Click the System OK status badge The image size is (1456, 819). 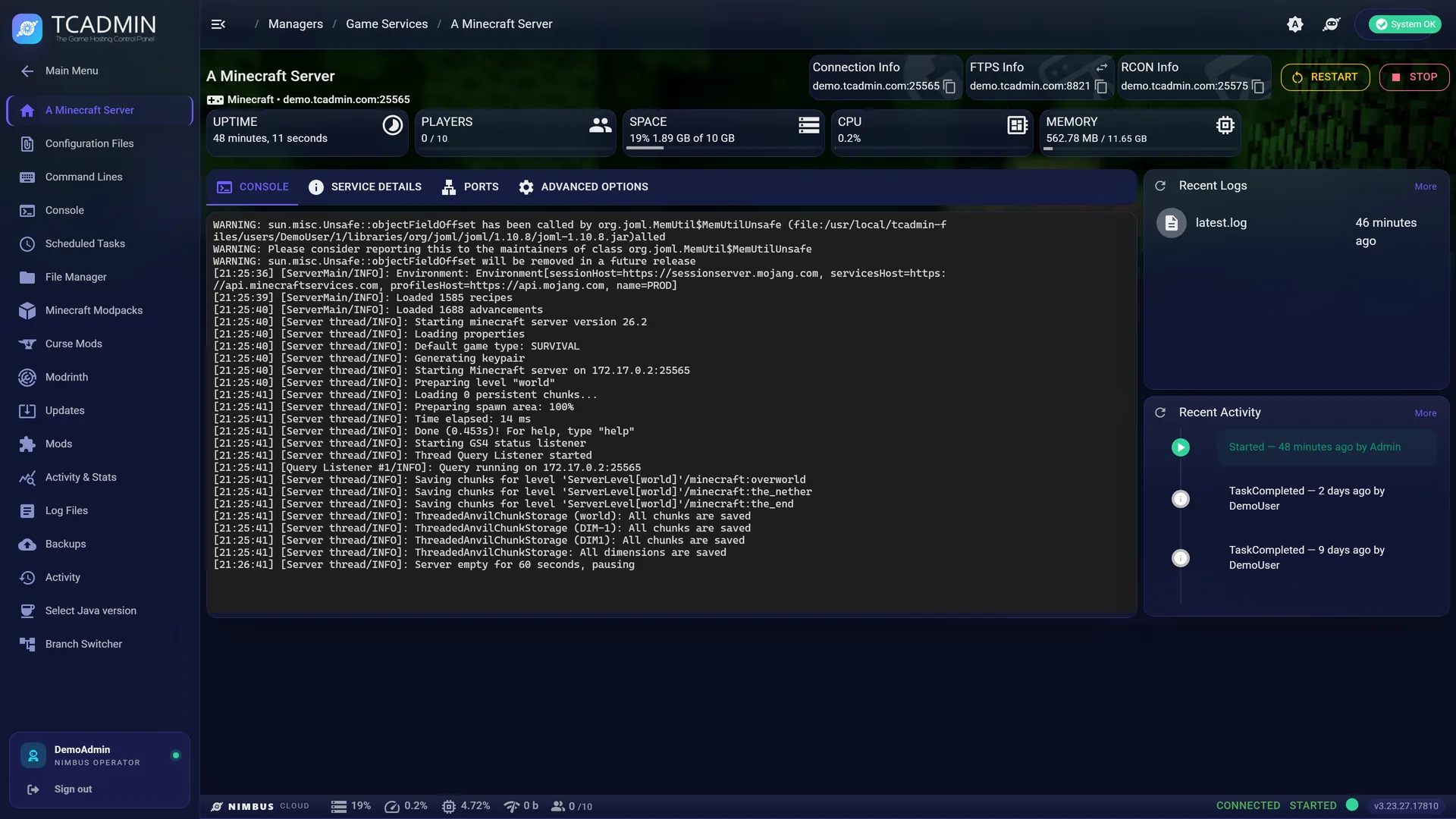point(1404,24)
